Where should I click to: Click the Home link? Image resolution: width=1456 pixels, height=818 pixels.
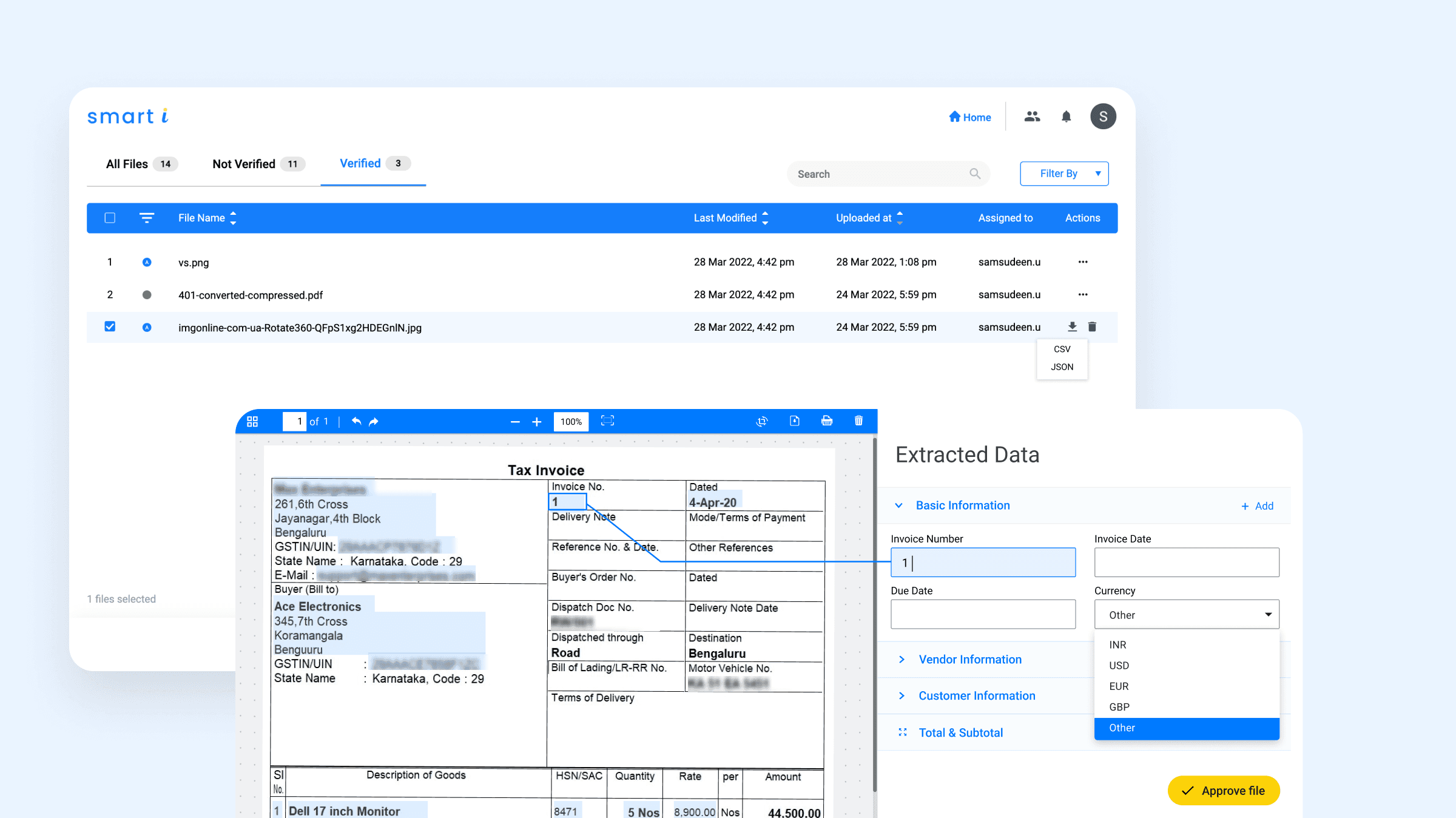[970, 117]
